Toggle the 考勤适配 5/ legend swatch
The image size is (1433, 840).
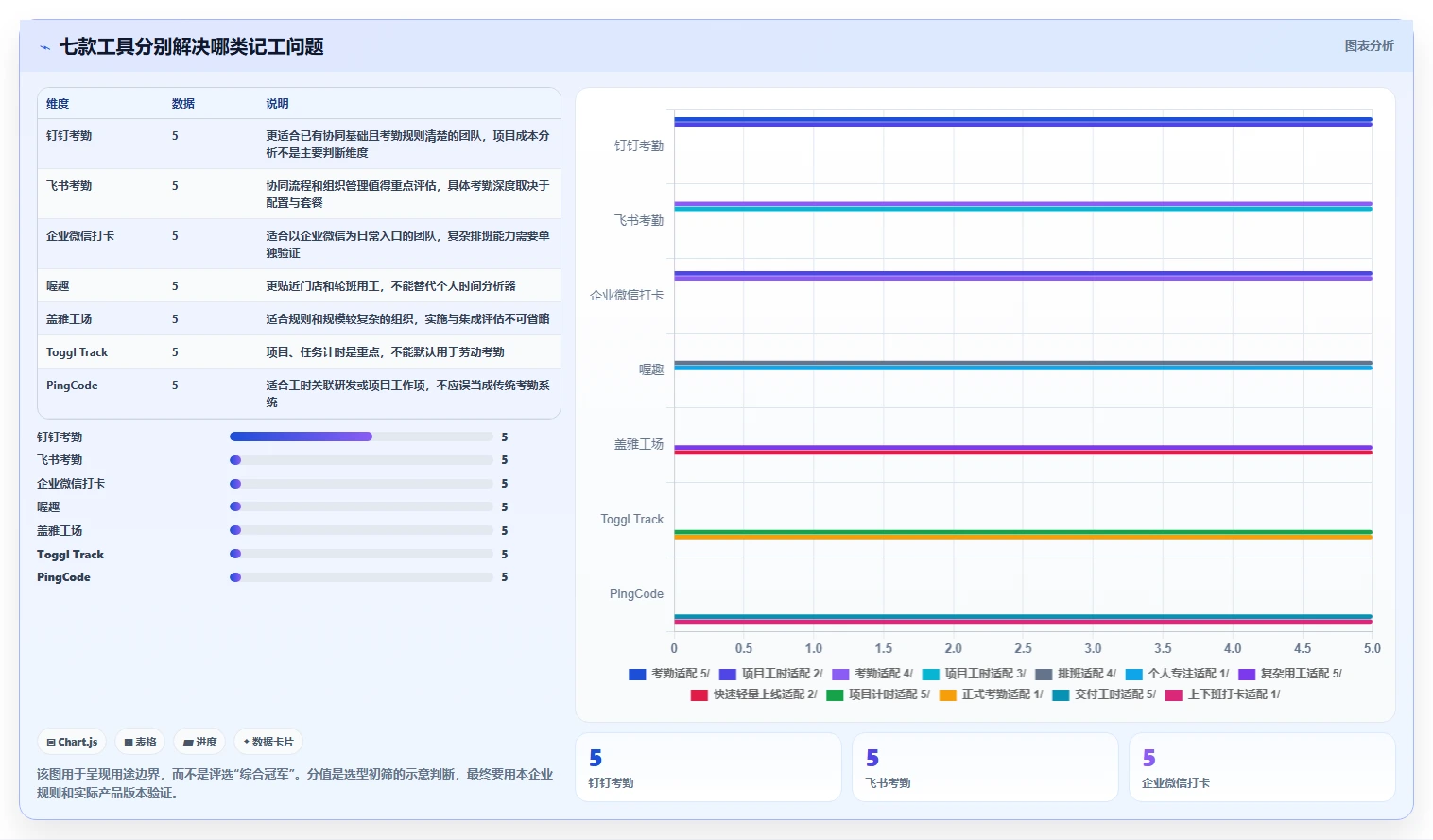pyautogui.click(x=637, y=675)
